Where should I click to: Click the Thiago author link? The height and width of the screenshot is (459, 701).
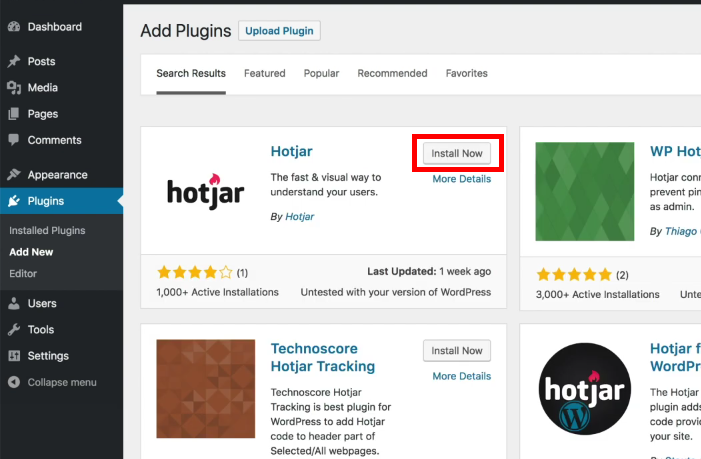(683, 231)
